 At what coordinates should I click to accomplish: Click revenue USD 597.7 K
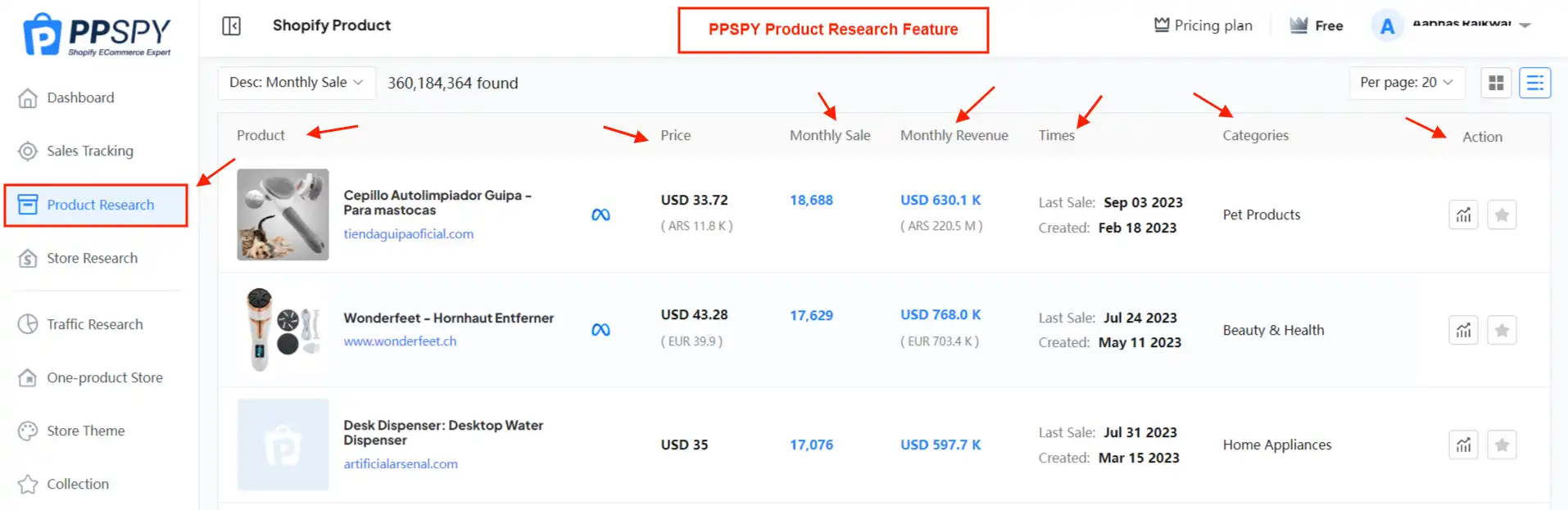tap(940, 445)
